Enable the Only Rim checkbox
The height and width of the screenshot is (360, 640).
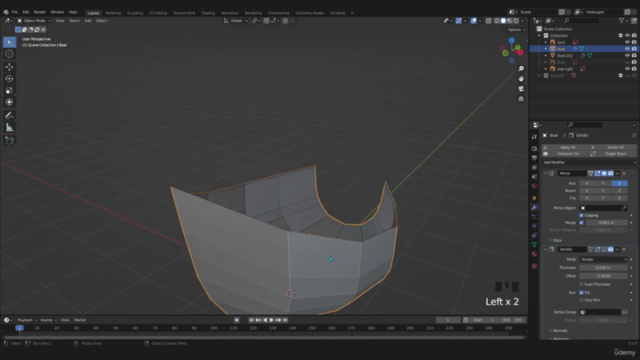(x=581, y=300)
